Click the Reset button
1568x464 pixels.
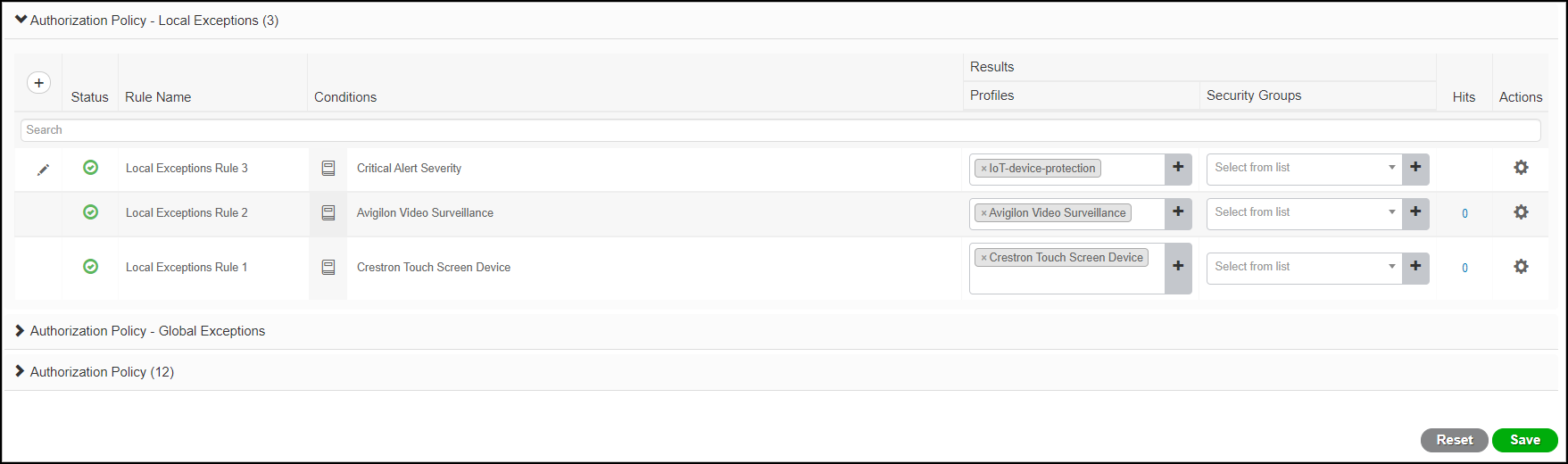click(1454, 440)
